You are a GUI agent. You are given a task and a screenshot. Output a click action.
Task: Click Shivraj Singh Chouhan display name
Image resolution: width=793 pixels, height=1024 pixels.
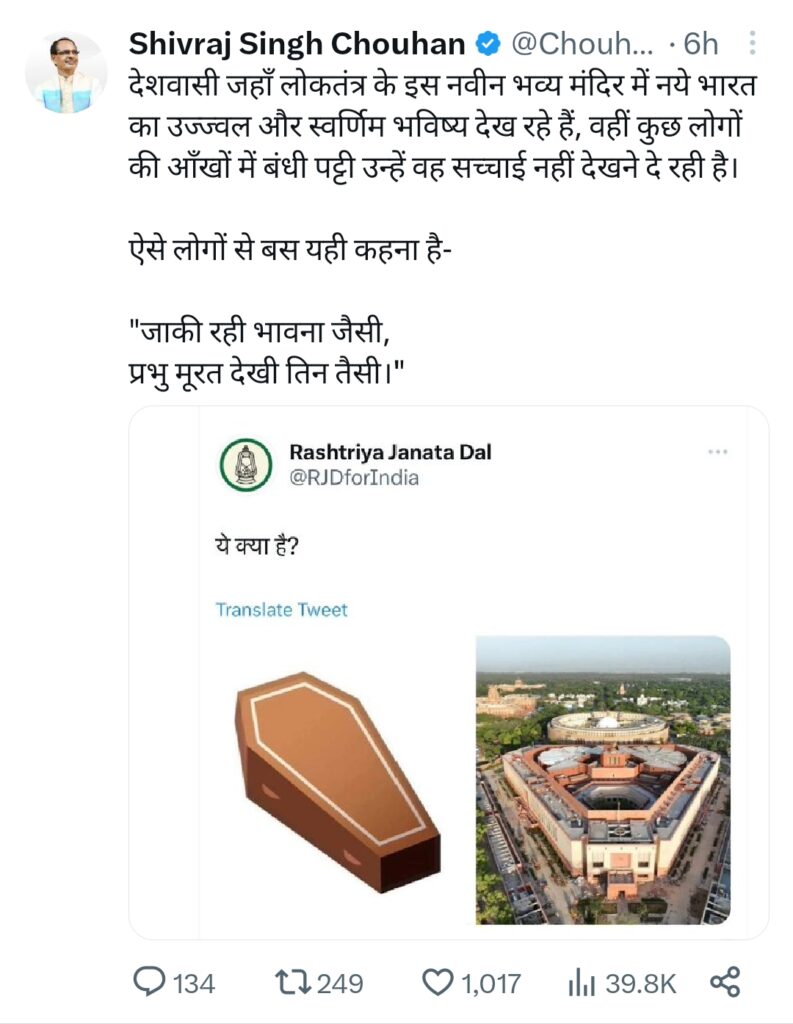click(x=297, y=44)
